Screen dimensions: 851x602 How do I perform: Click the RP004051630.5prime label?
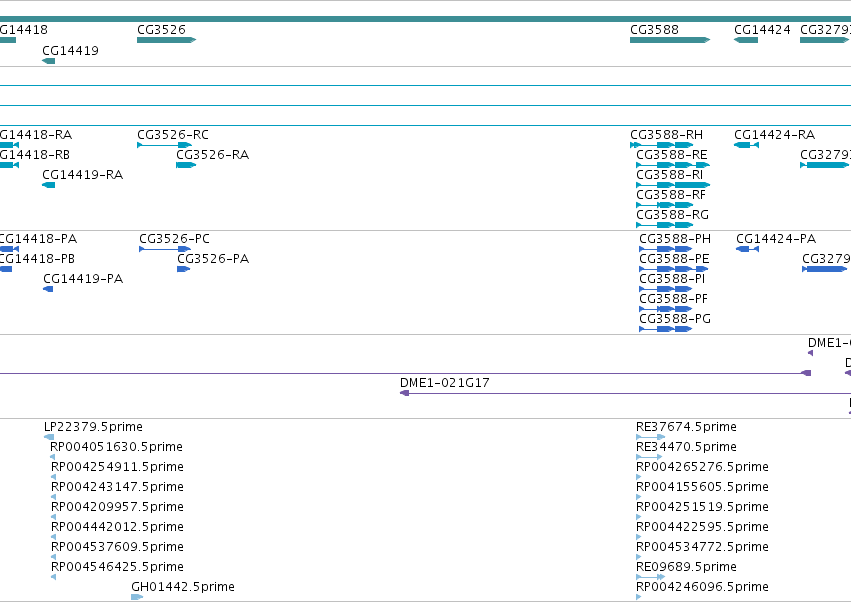[x=116, y=447]
